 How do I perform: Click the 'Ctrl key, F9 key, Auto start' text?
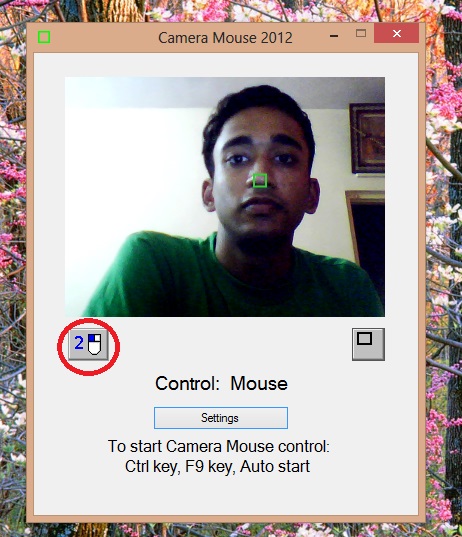(x=217, y=466)
